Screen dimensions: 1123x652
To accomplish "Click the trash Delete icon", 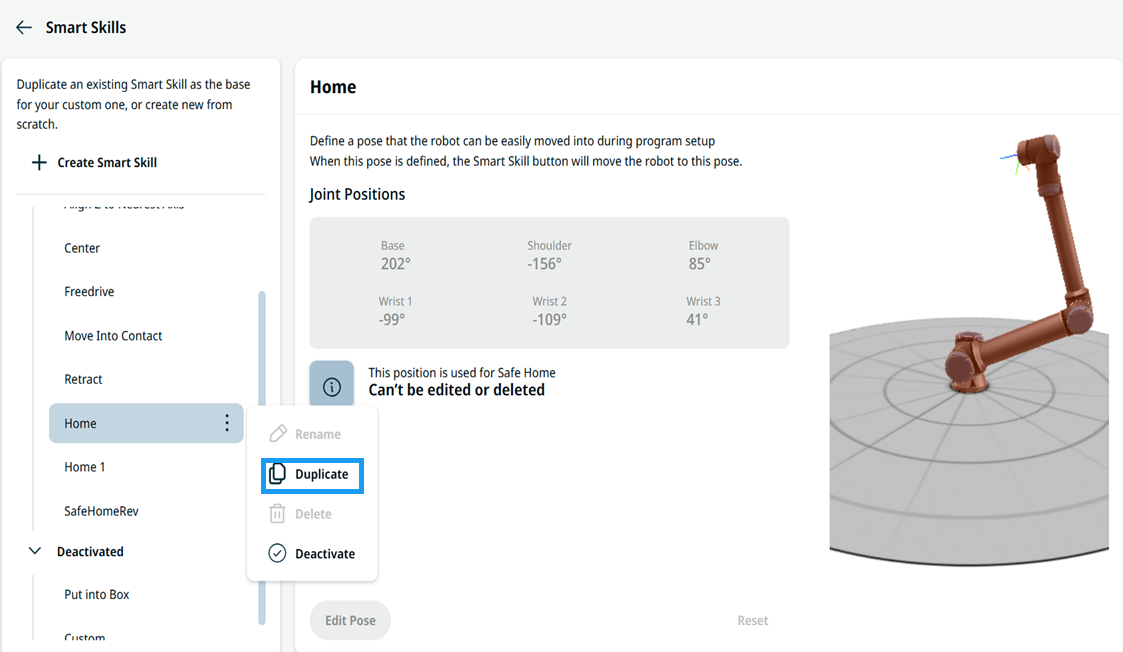I will tap(277, 514).
